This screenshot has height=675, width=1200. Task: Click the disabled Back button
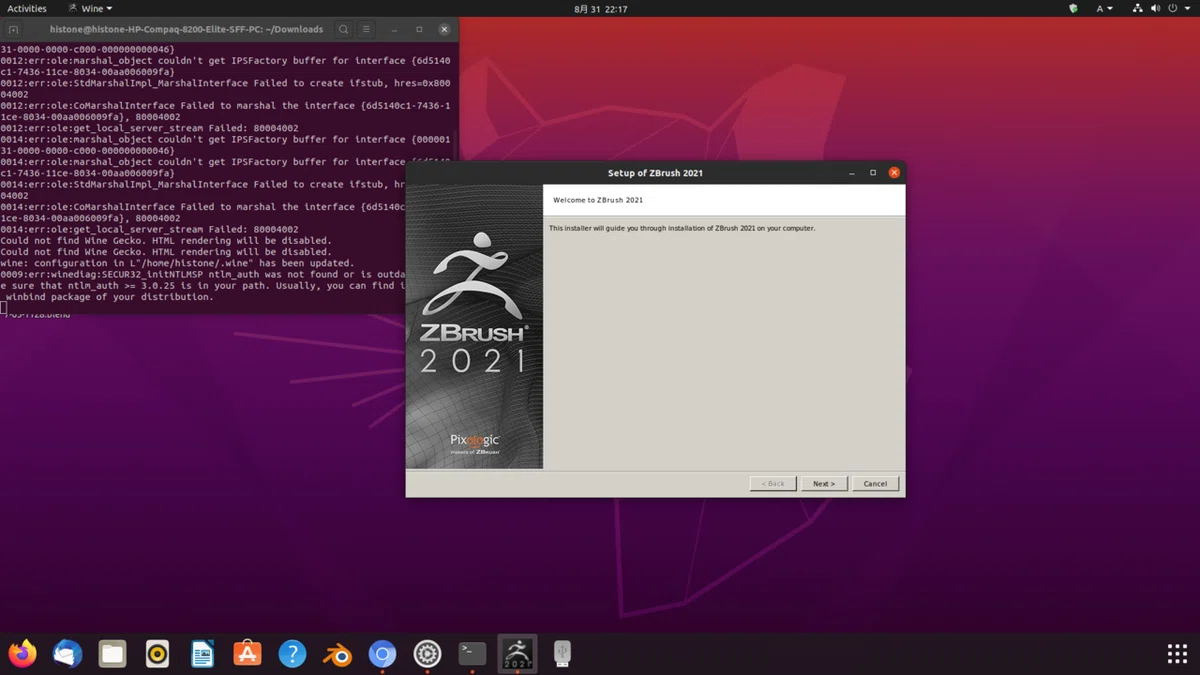pos(773,483)
